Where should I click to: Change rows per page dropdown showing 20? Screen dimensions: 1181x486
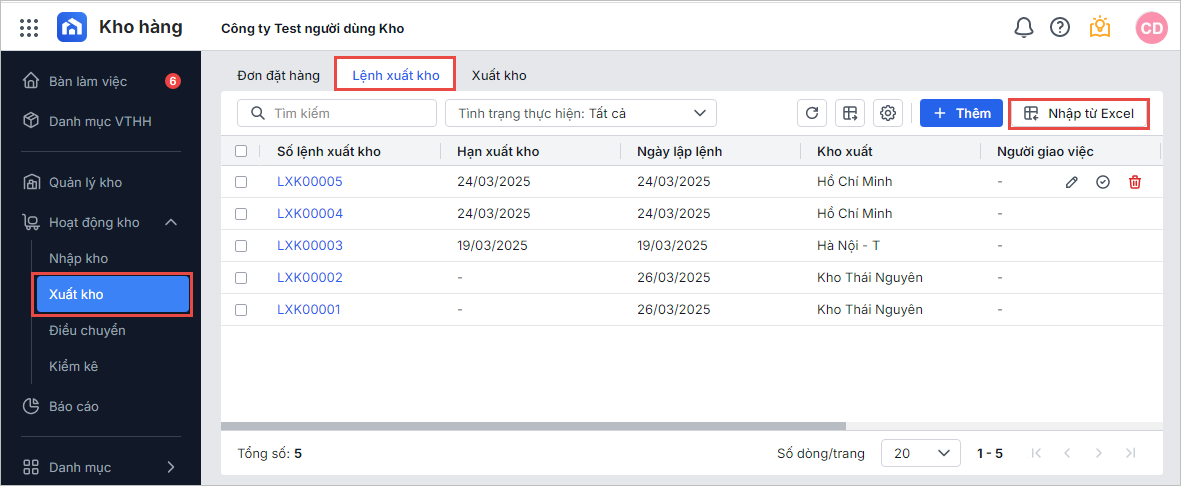point(920,453)
